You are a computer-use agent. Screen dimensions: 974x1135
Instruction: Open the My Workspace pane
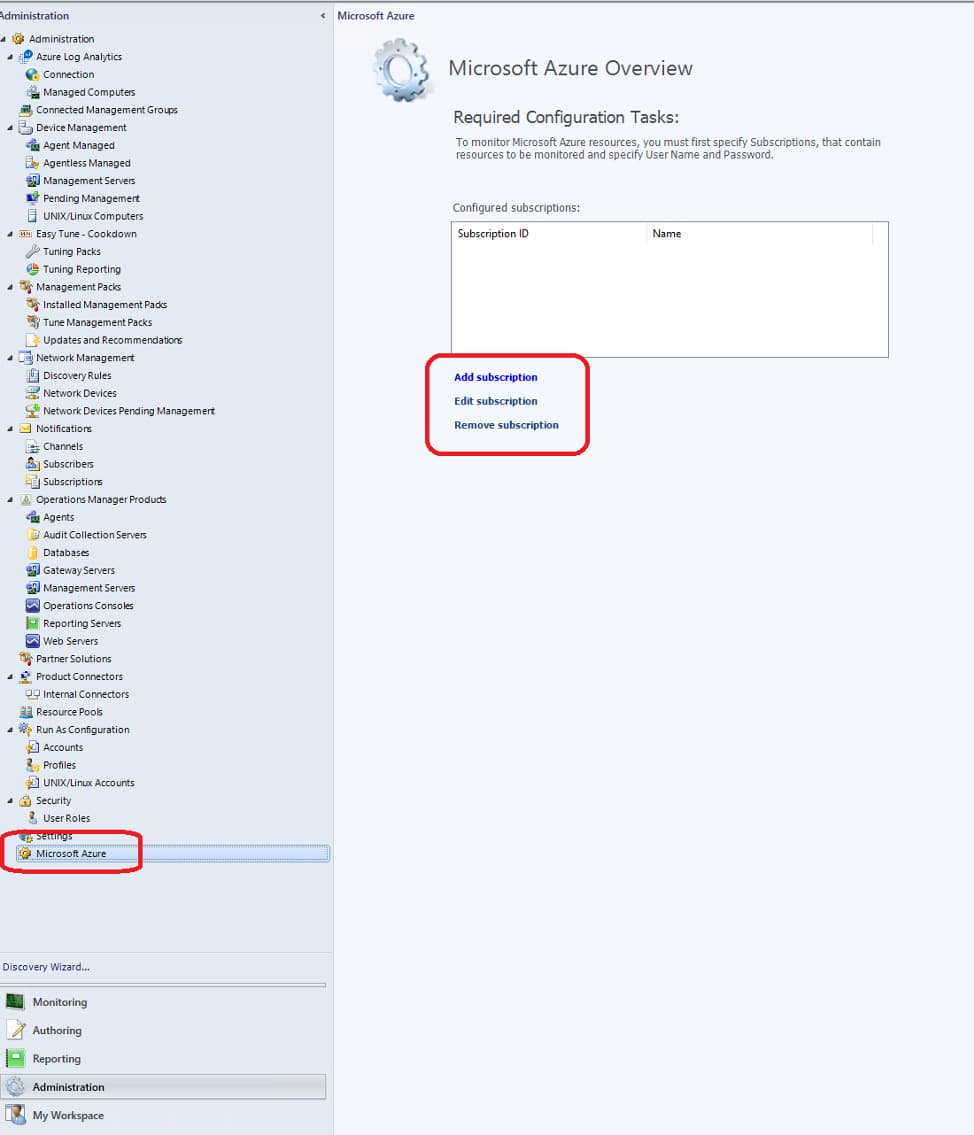[x=163, y=1115]
